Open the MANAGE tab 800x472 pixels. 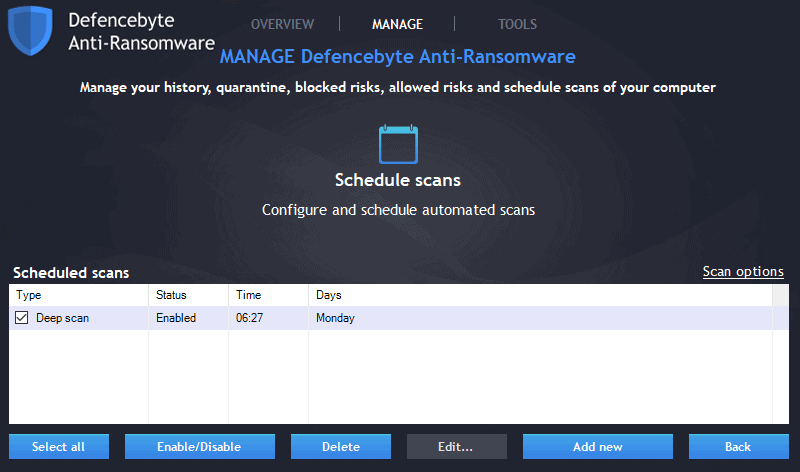coord(397,24)
